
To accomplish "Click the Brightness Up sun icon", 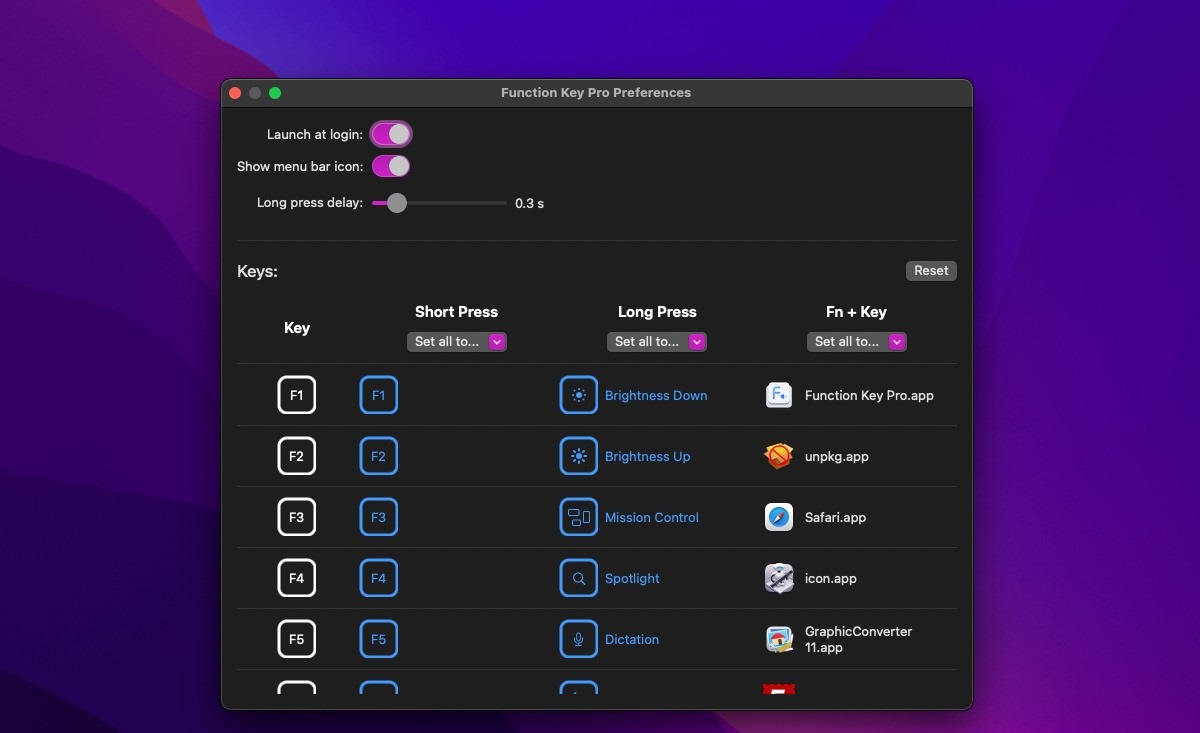I will (578, 456).
